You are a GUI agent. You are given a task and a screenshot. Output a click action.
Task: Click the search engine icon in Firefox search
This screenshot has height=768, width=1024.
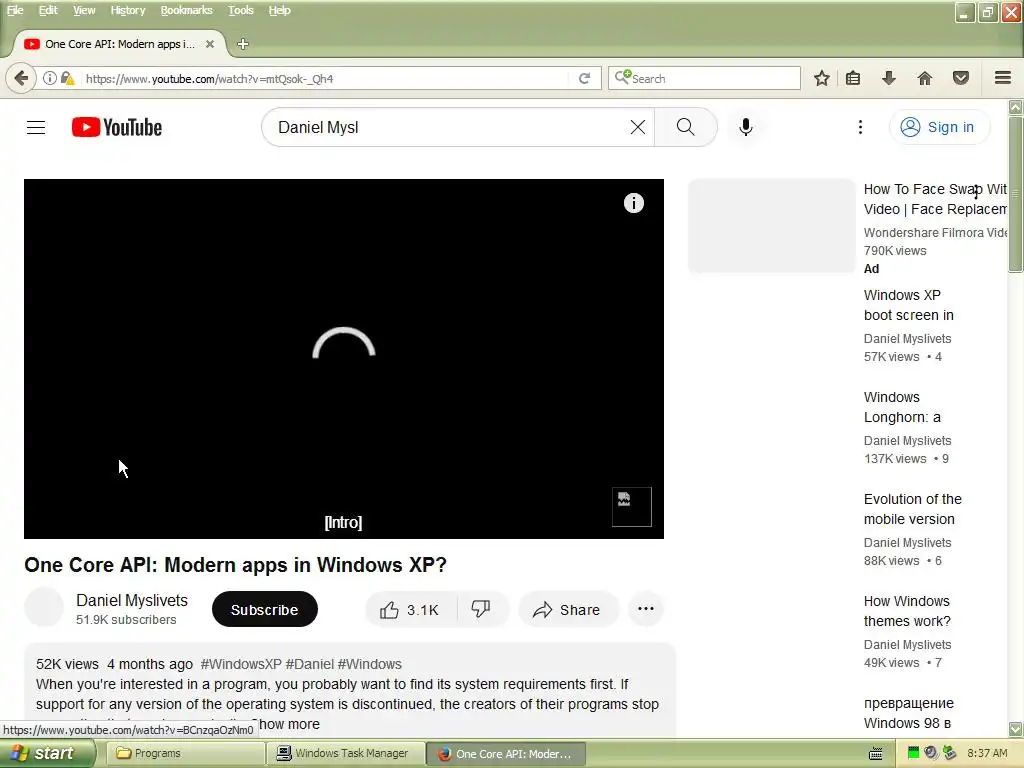click(622, 77)
